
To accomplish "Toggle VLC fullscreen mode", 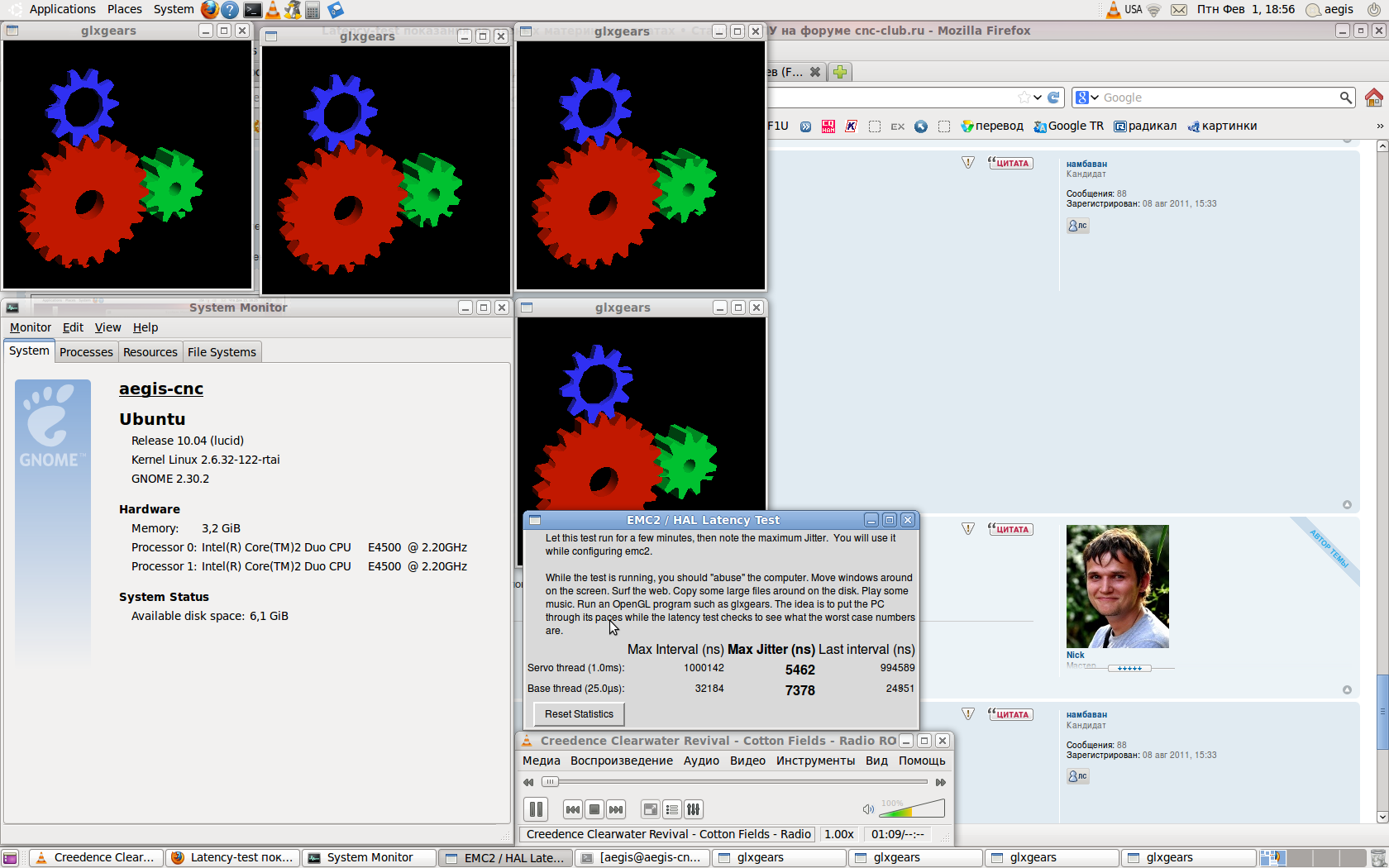I will 651,809.
